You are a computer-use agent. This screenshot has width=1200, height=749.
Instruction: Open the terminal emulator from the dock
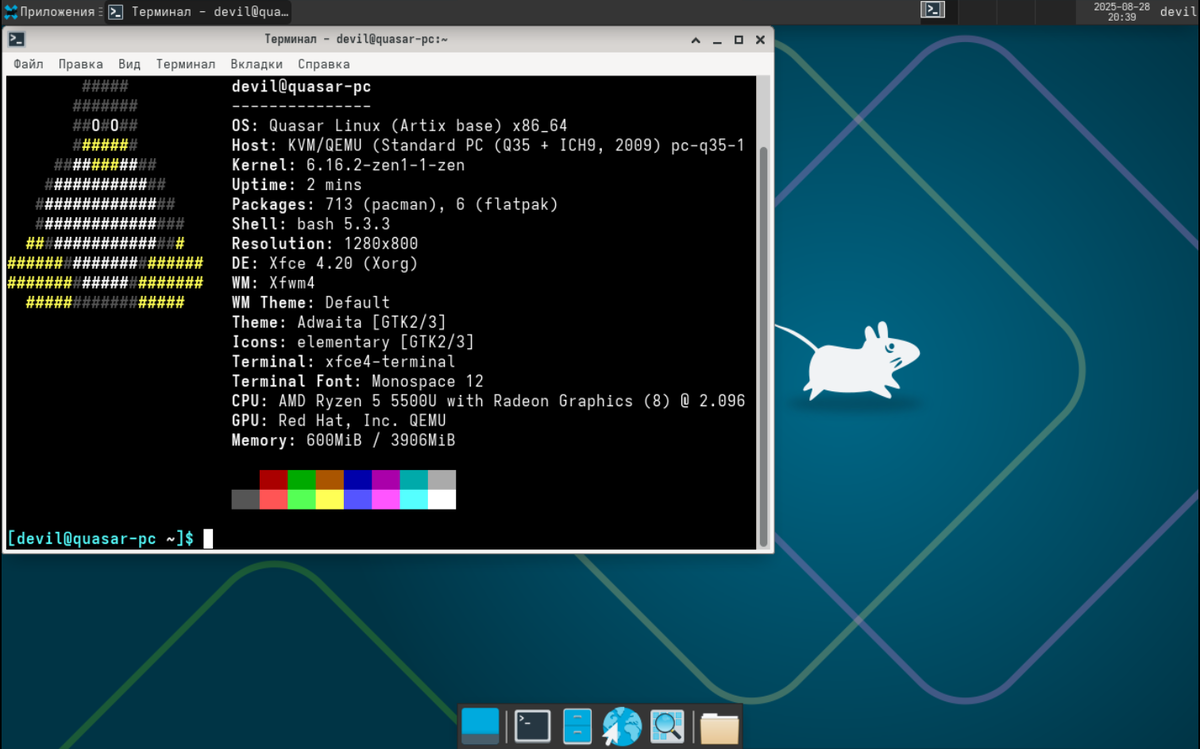point(531,726)
